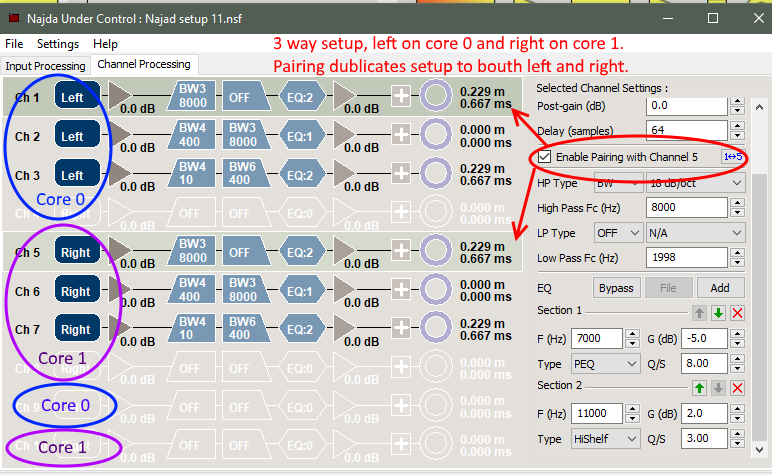The height and width of the screenshot is (475, 772).
Task: Click the Ch 1 plus polarity icon
Action: point(401,96)
